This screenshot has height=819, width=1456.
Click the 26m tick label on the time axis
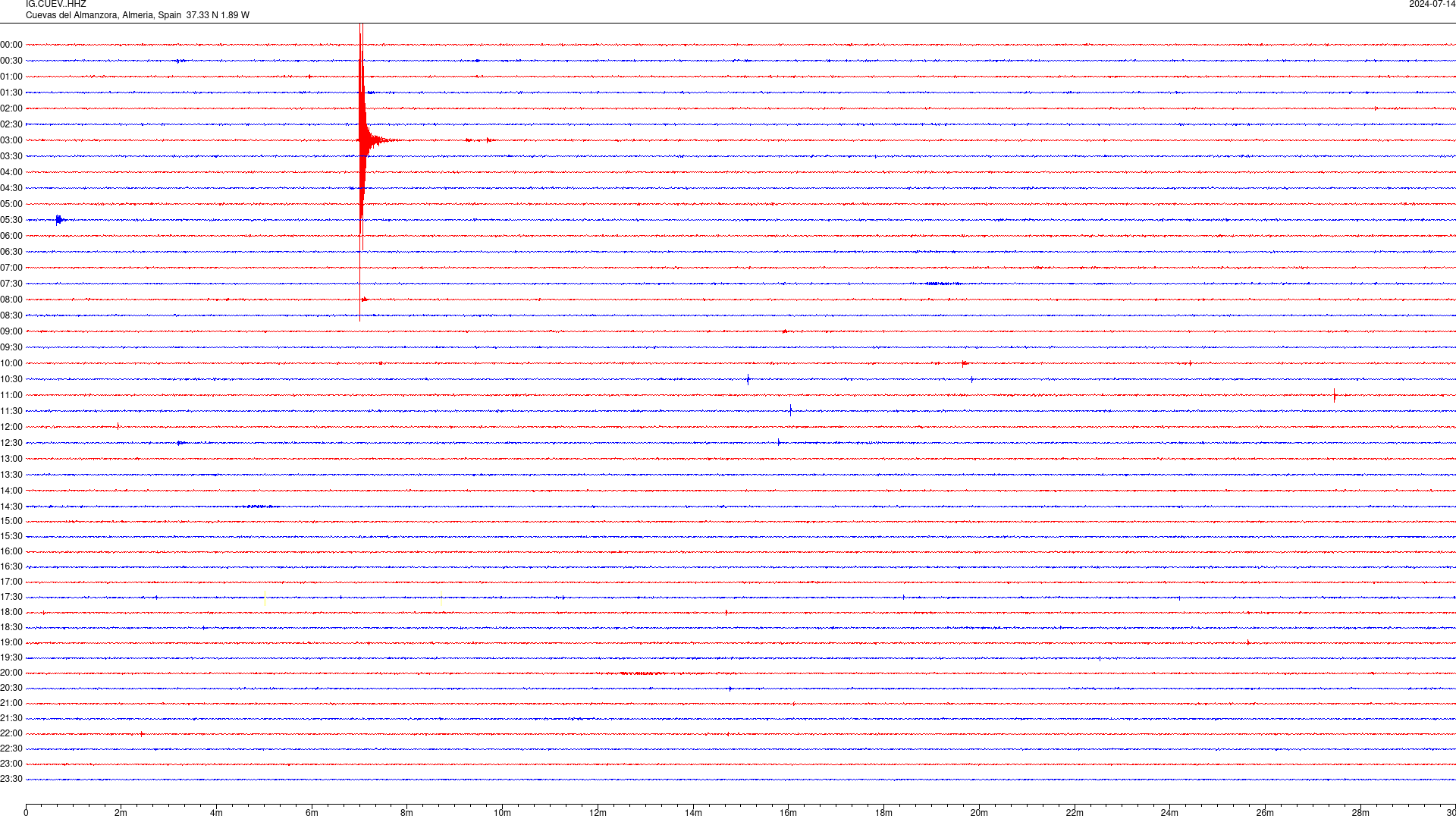1265,813
